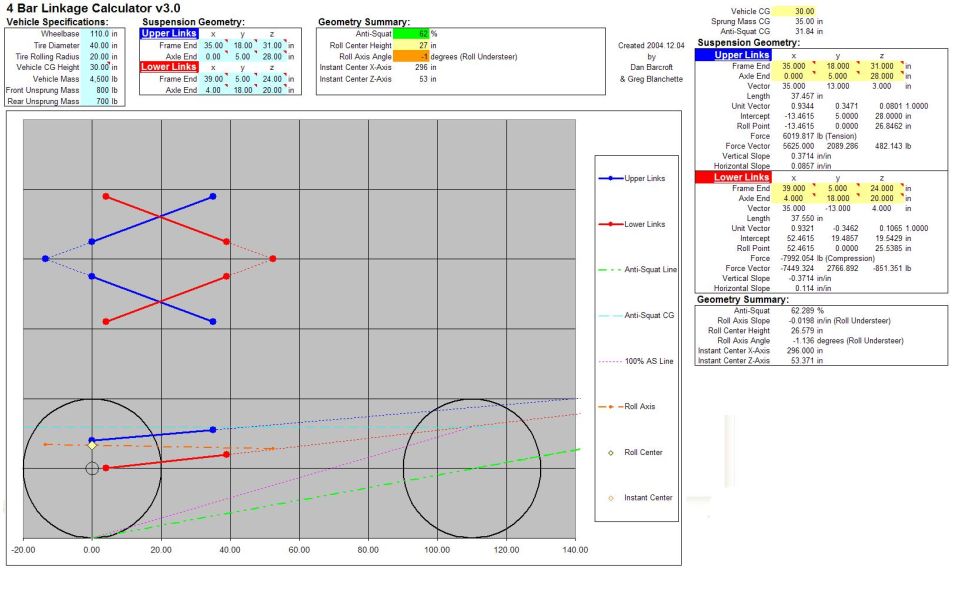The width and height of the screenshot is (960, 602).
Task: Select right-panel Upper Links Frame End x 35.000
Action: tap(793, 66)
